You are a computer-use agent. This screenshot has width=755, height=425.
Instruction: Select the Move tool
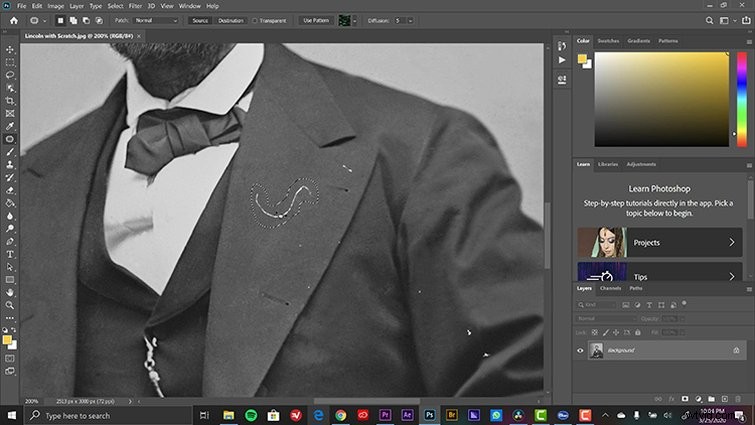pos(10,50)
